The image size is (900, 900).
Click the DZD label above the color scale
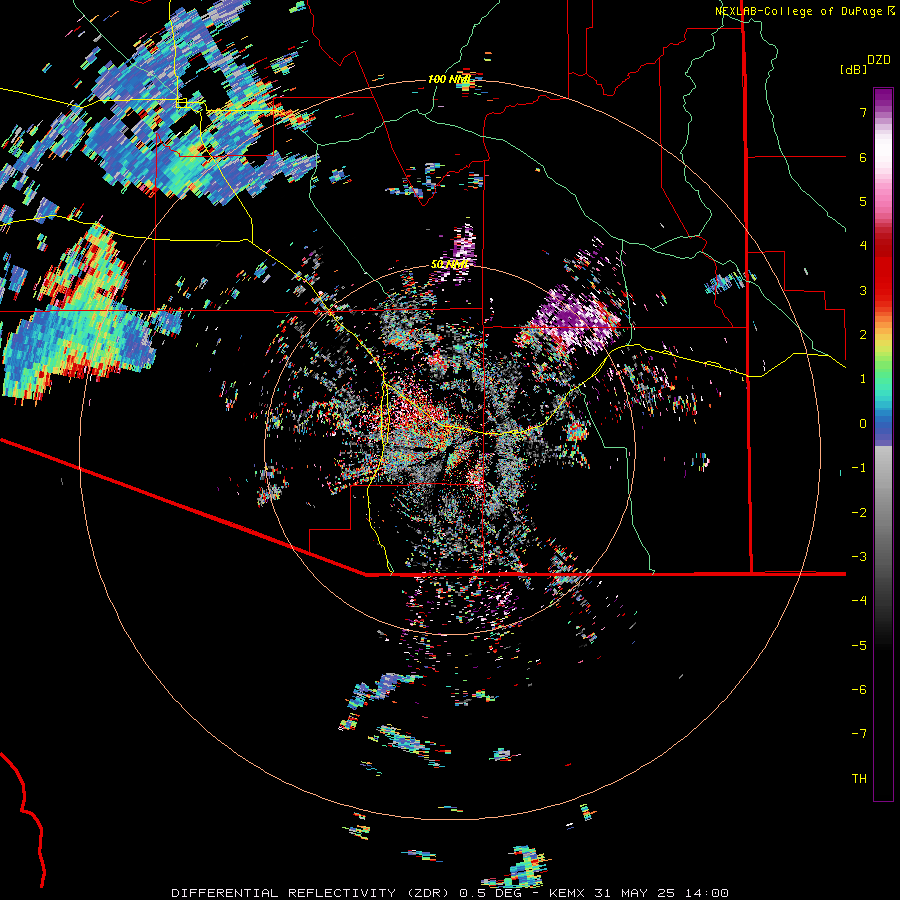(x=879, y=60)
